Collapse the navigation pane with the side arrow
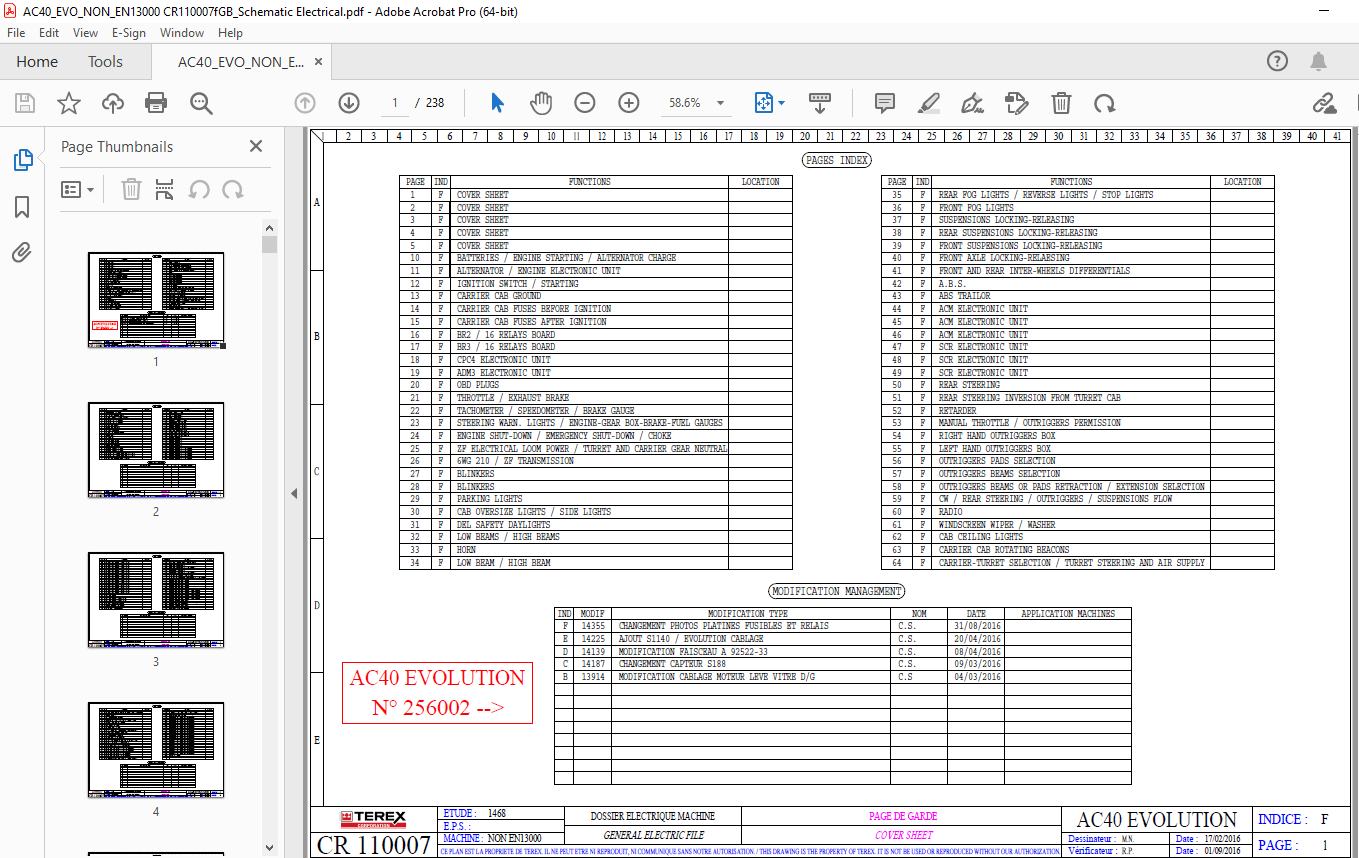The image size is (1359, 858). [294, 493]
